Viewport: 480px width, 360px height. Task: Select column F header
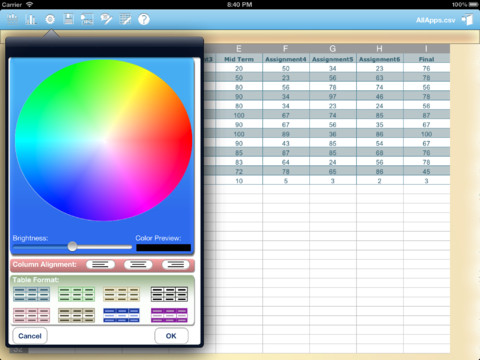(286, 49)
